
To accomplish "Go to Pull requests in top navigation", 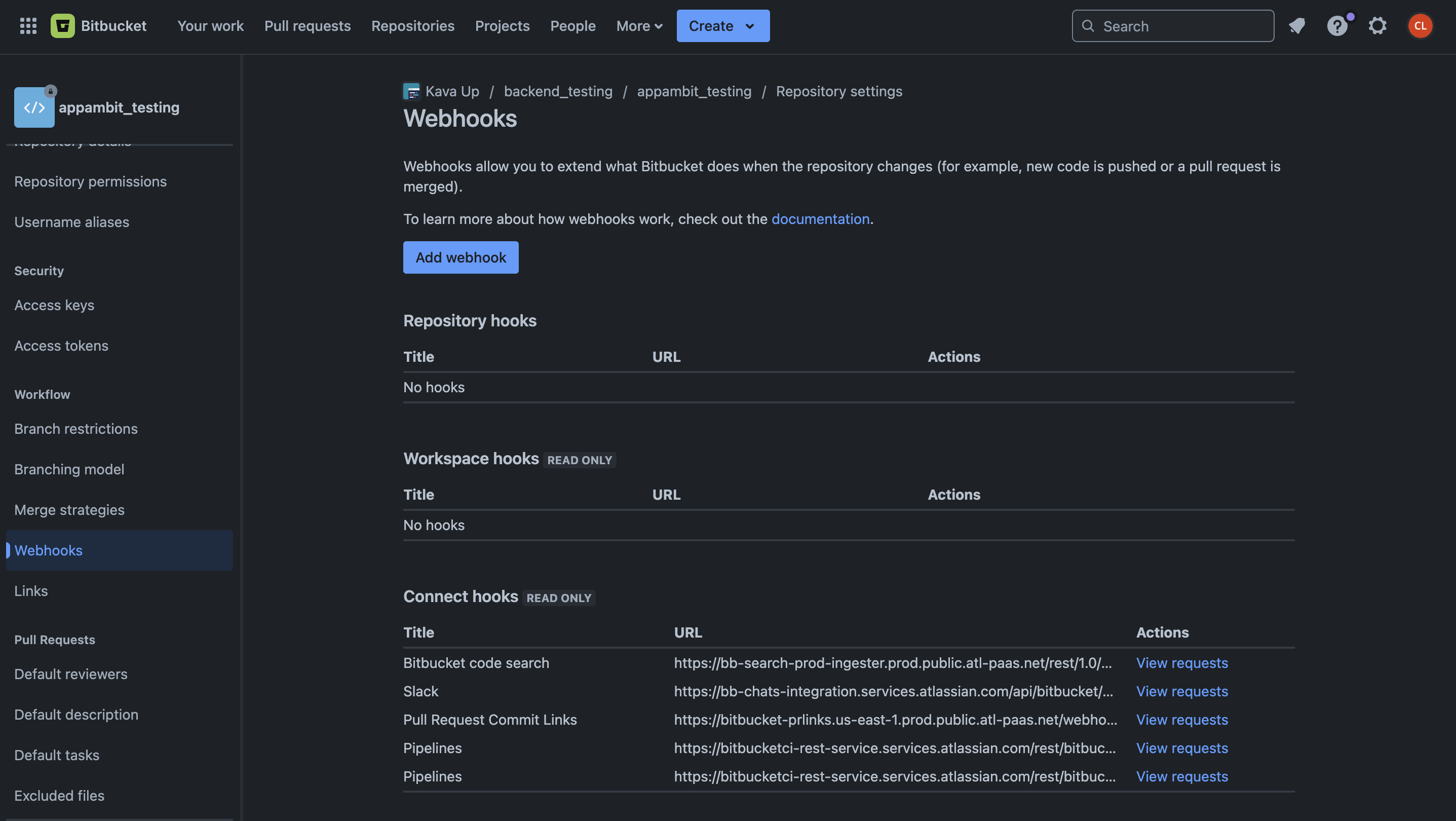I will click(308, 26).
